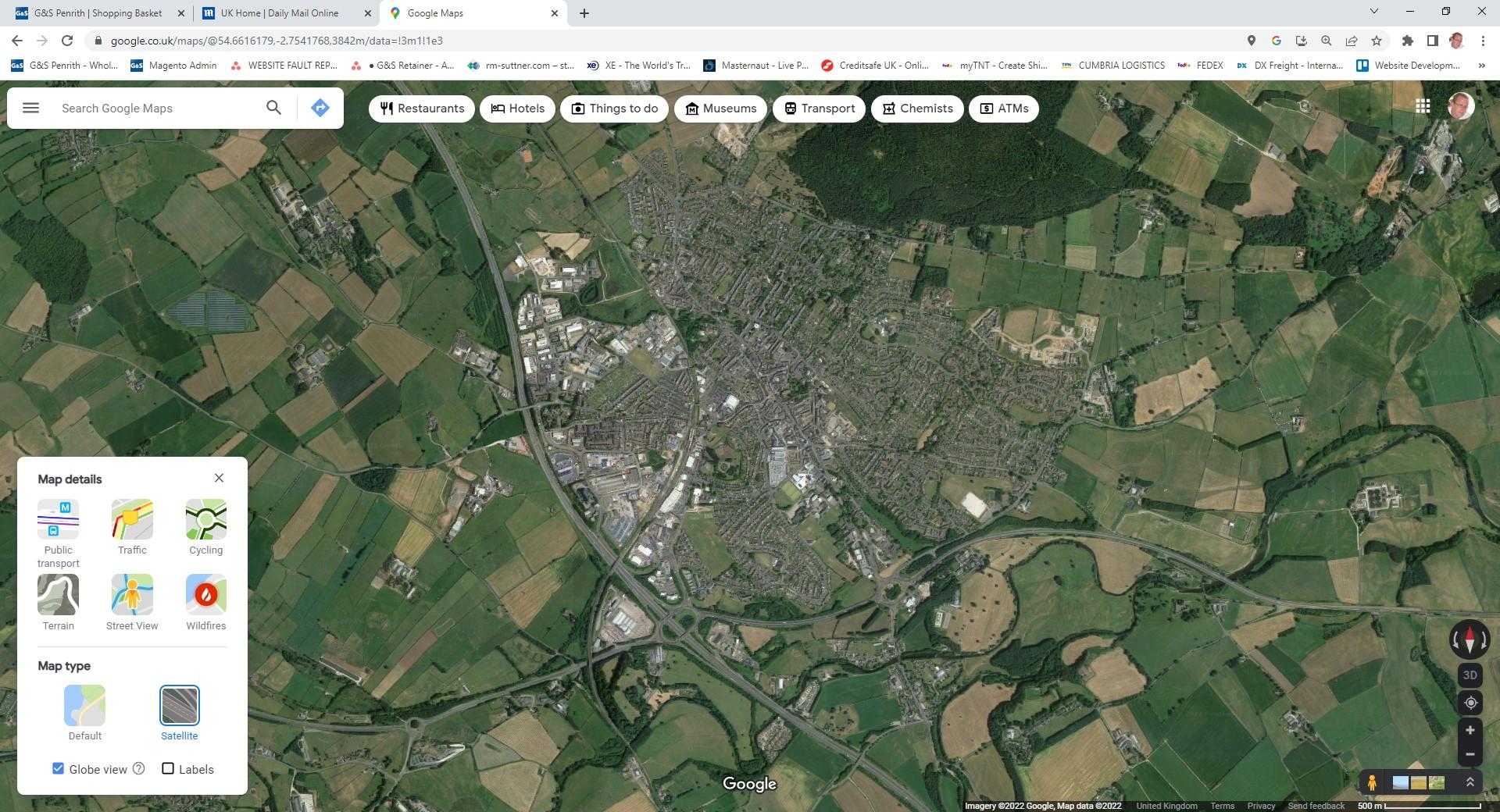Viewport: 1500px width, 812px height.
Task: Pick up the Street View Pegman
Action: coord(1372,782)
